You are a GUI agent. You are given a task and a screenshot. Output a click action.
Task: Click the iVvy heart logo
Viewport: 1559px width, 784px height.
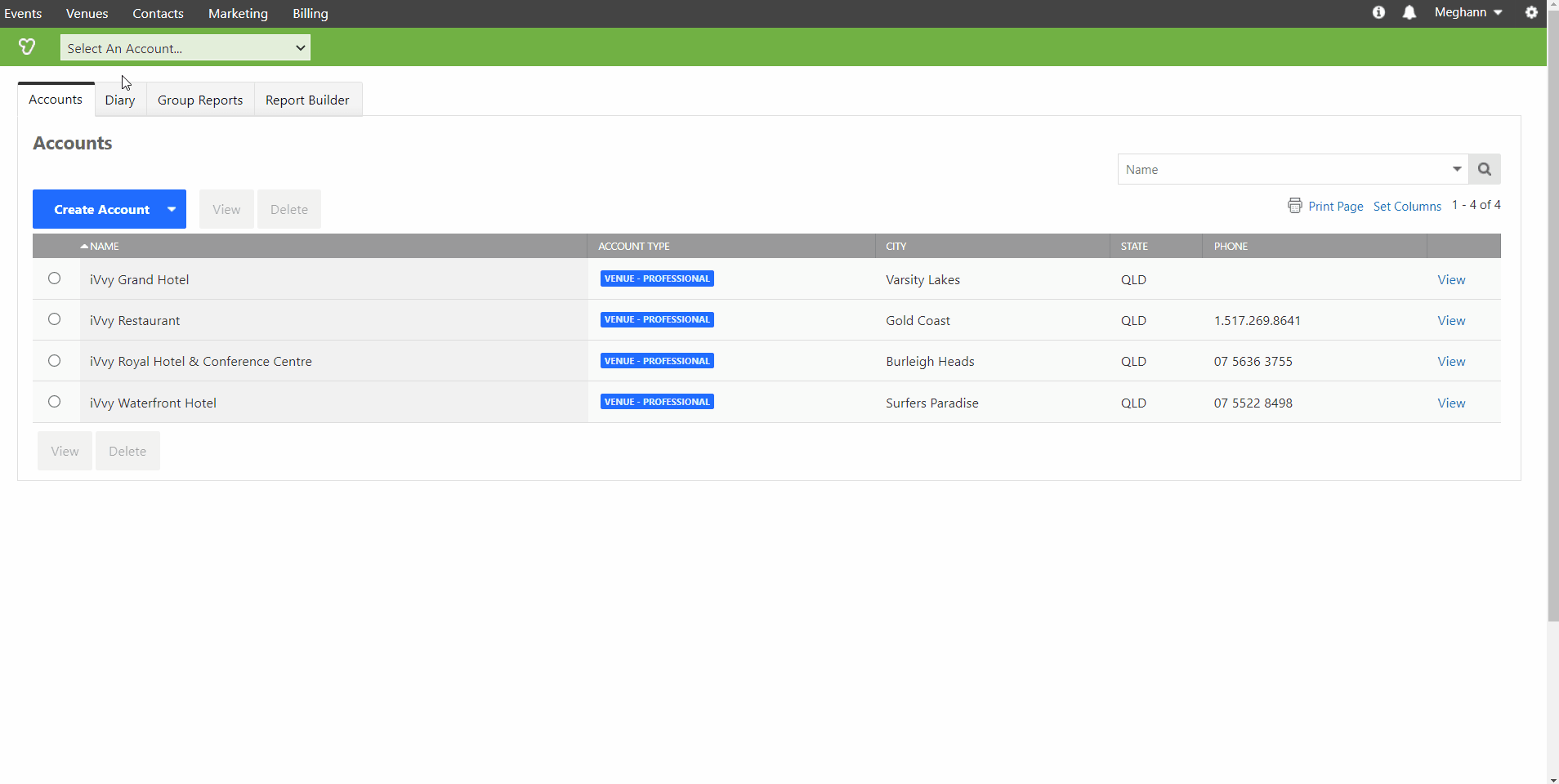[27, 47]
